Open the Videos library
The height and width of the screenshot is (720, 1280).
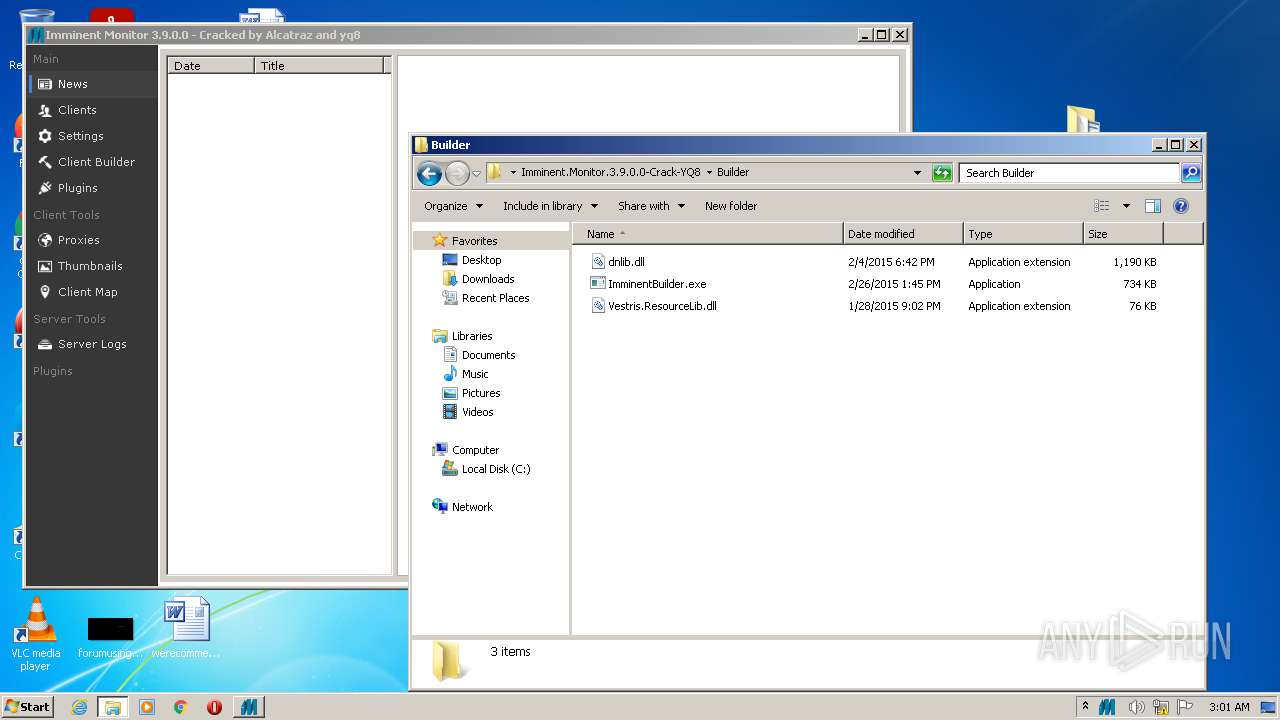pos(477,412)
